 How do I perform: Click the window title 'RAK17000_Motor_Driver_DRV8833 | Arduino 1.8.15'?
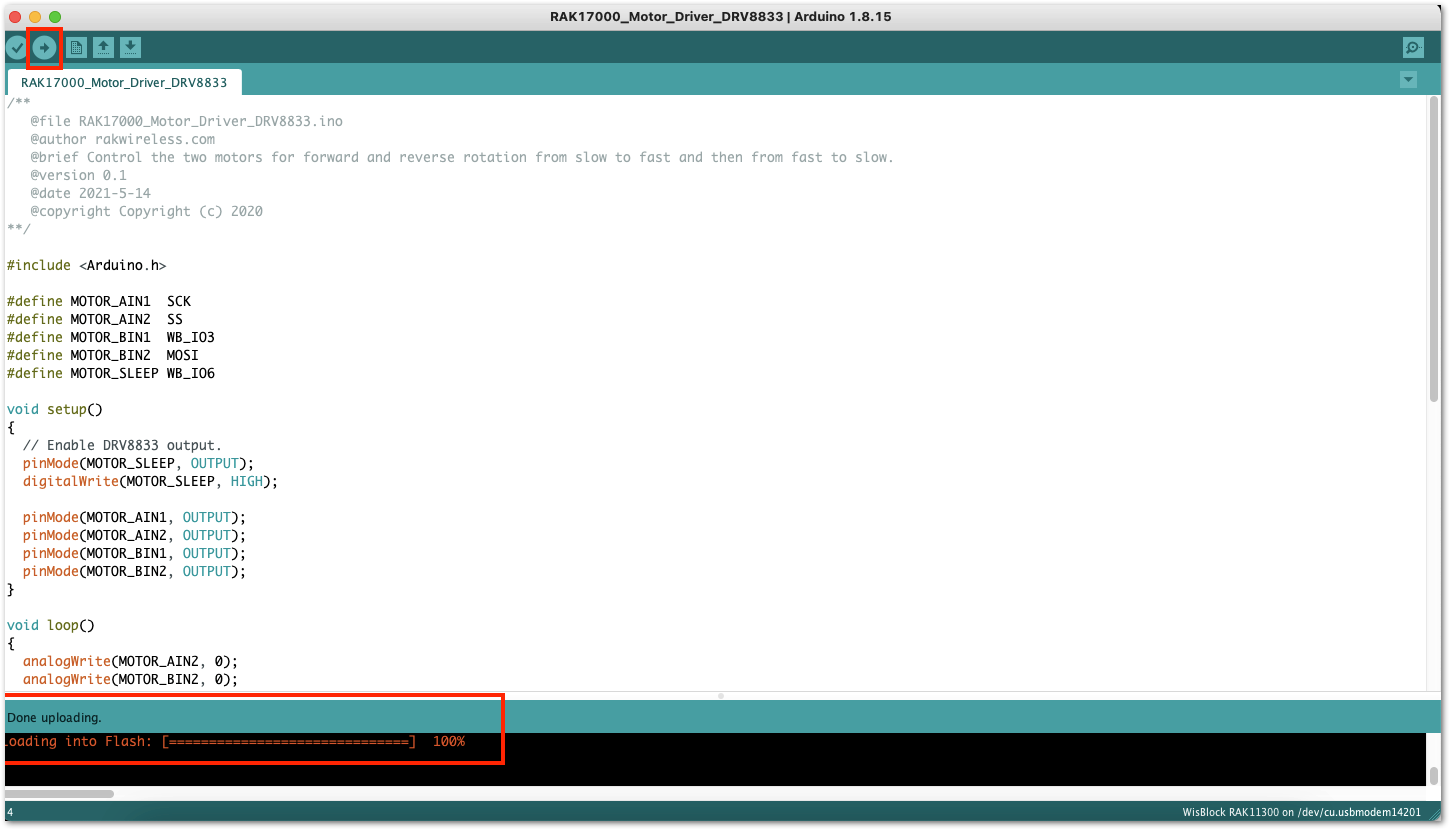tap(720, 16)
